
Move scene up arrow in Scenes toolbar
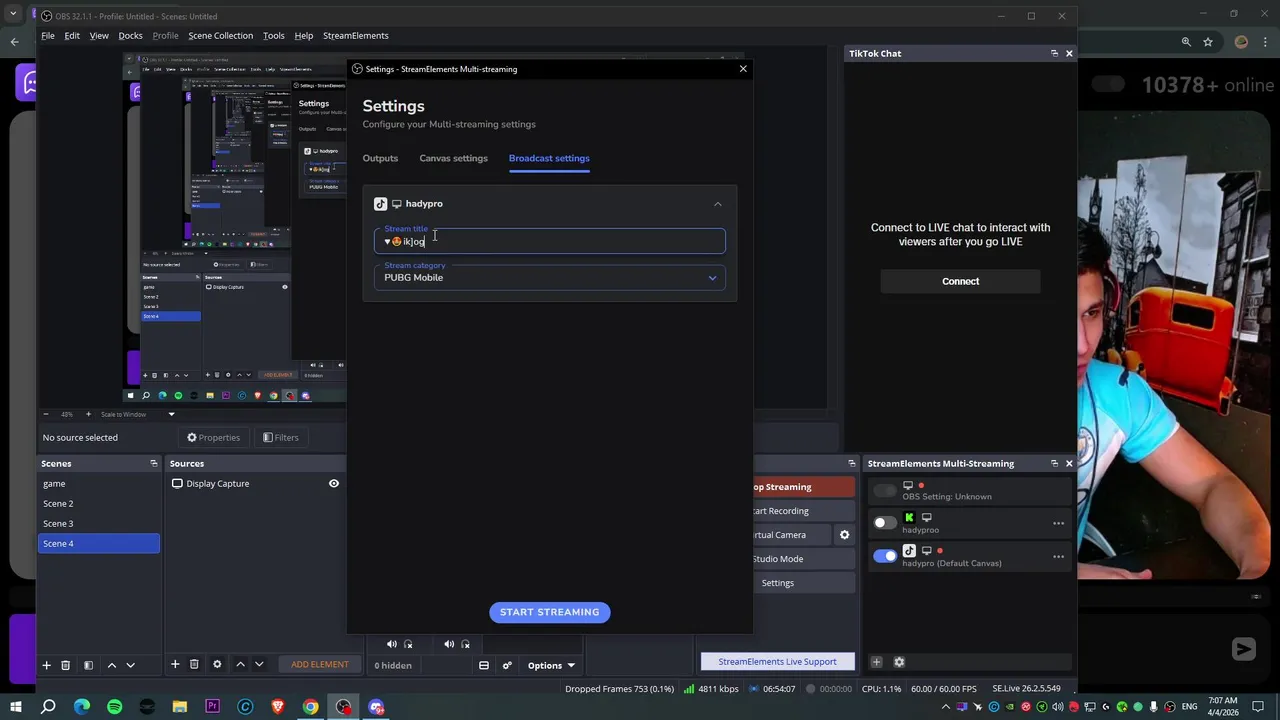(112, 665)
